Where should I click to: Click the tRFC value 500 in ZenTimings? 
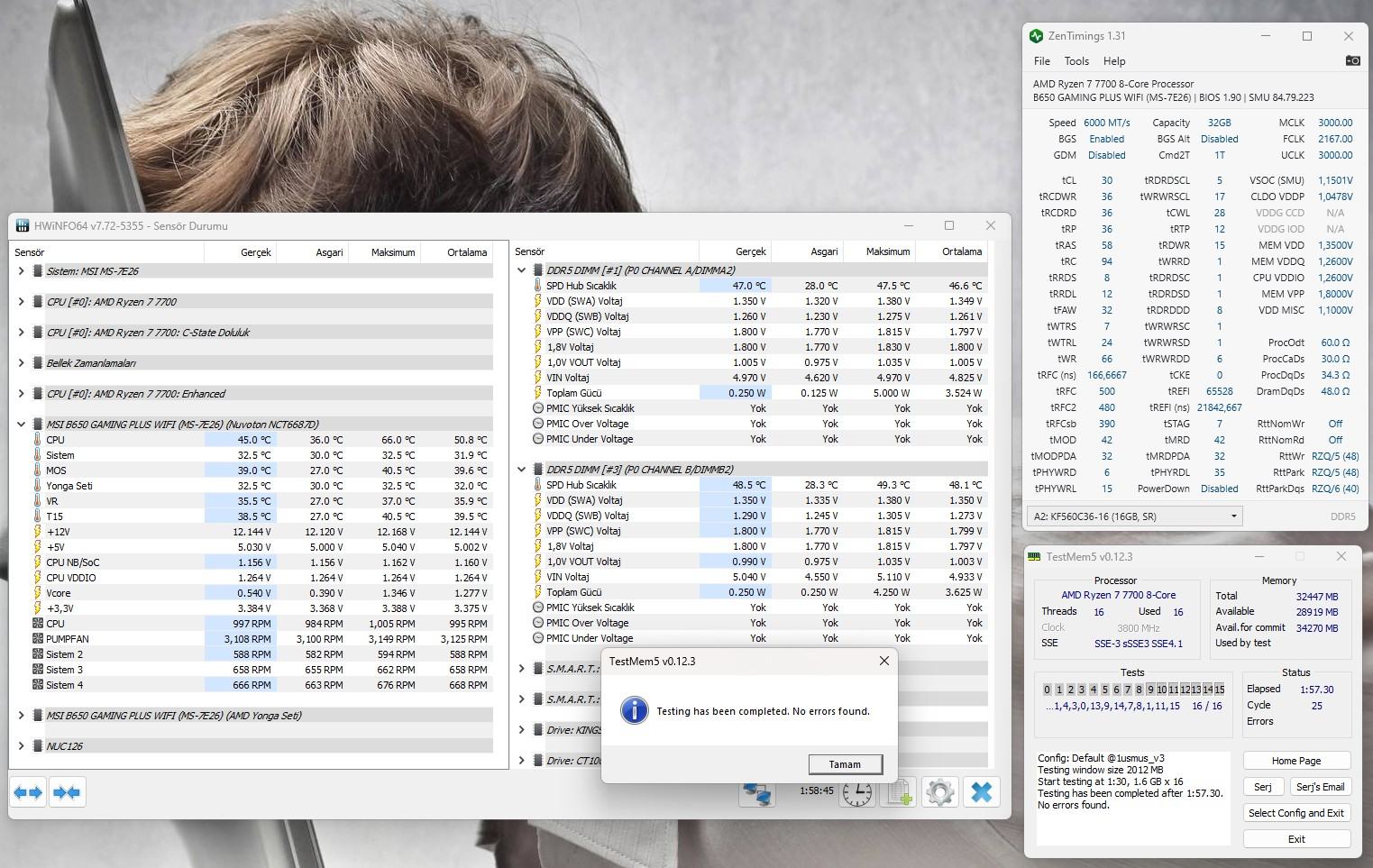point(1107,391)
